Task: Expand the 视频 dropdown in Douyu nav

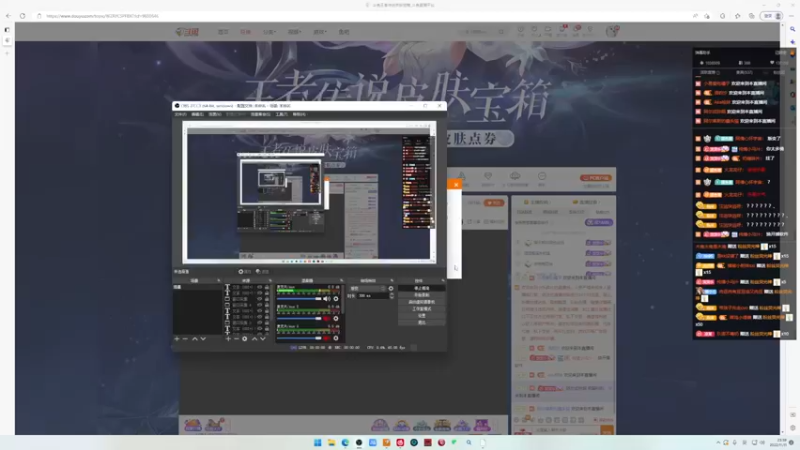Action: [294, 32]
